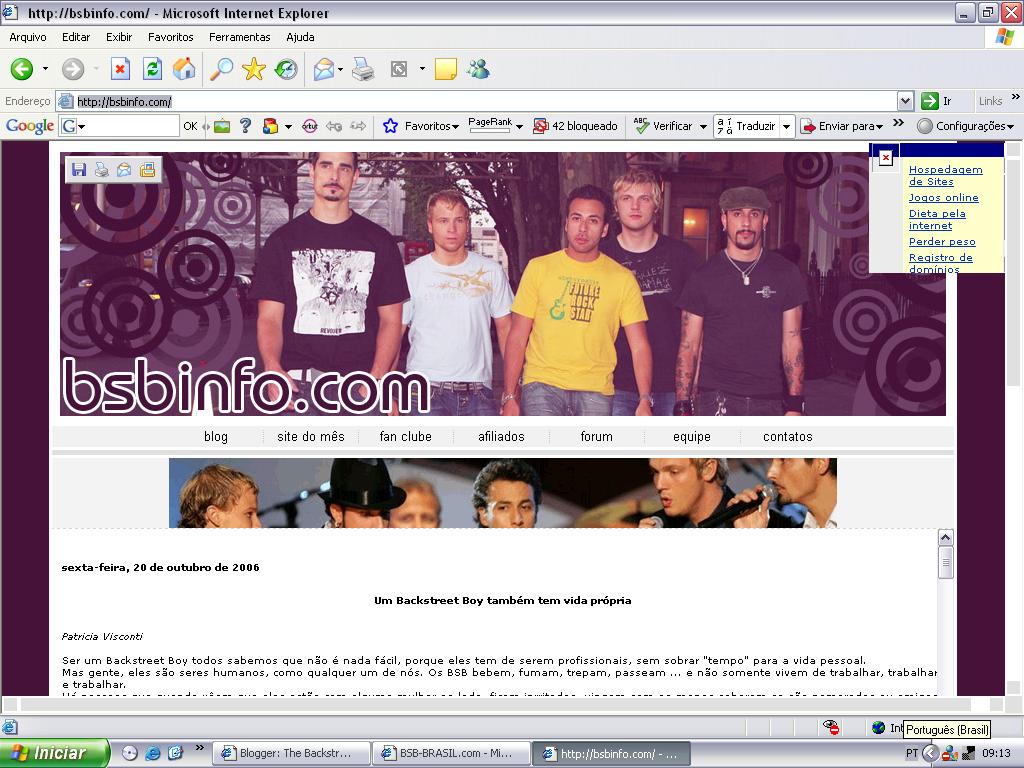Viewport: 1024px width, 768px height.
Task: Open the History clock icon
Action: tap(286, 69)
